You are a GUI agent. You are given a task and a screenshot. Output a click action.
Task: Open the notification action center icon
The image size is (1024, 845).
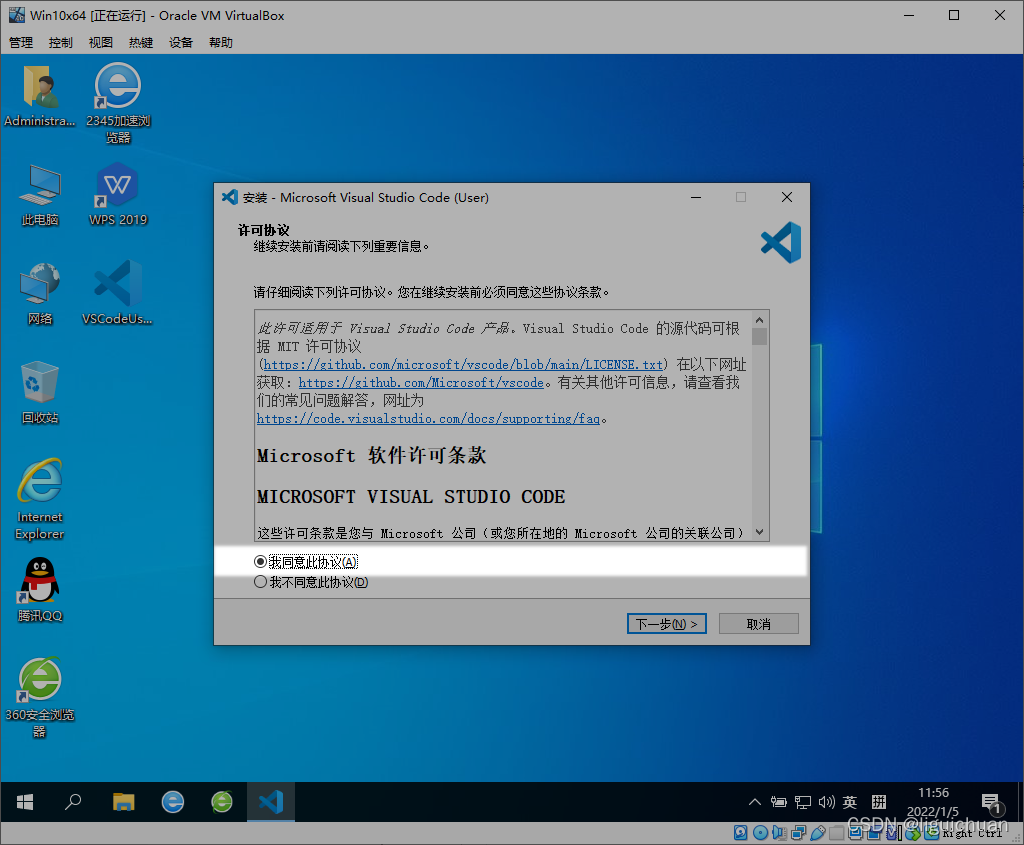[991, 803]
